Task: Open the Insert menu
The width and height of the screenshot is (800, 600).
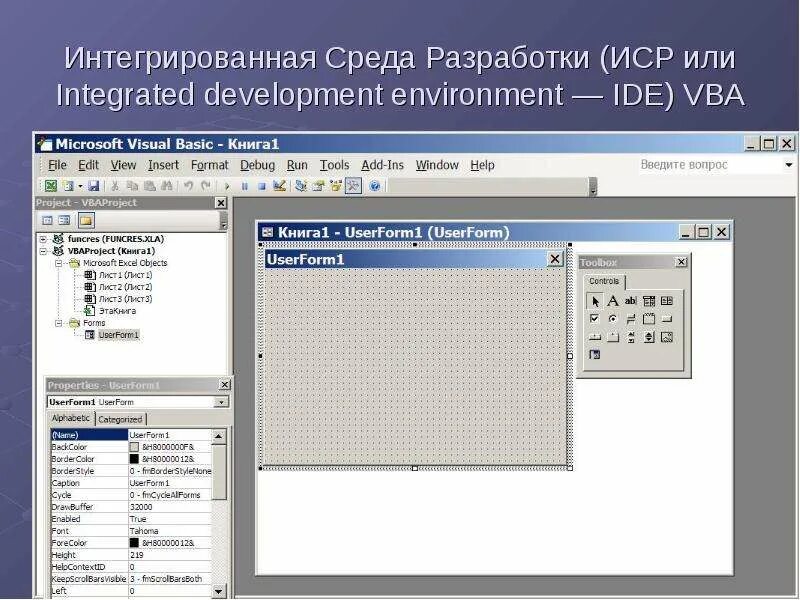Action: 163,165
